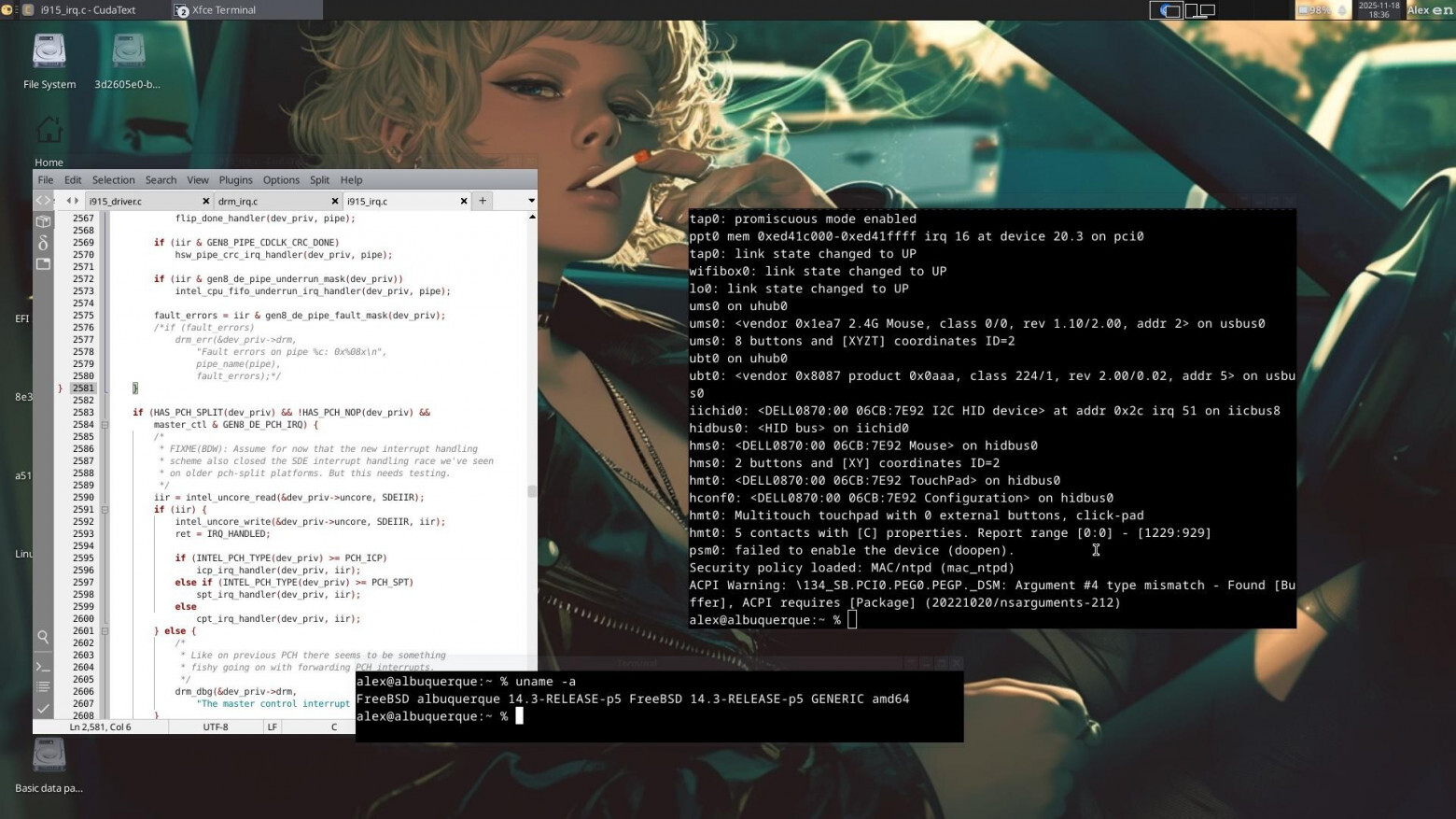Add a new tab with the plus button
The image size is (1456, 819).
(x=483, y=201)
